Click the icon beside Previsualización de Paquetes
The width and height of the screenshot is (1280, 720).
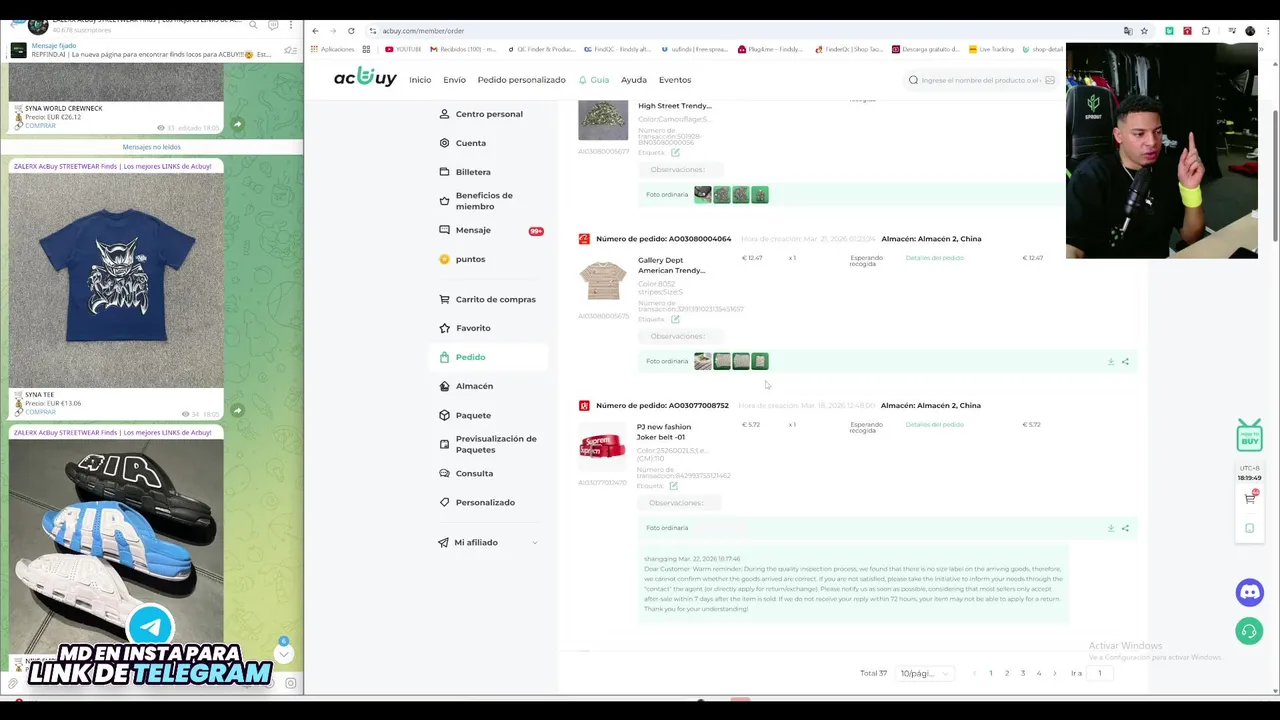click(x=445, y=444)
